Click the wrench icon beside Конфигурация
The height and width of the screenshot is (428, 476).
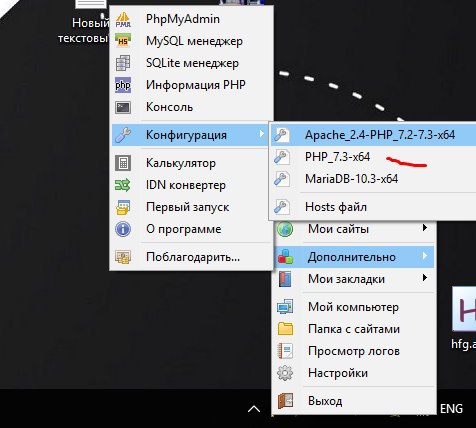click(123, 135)
